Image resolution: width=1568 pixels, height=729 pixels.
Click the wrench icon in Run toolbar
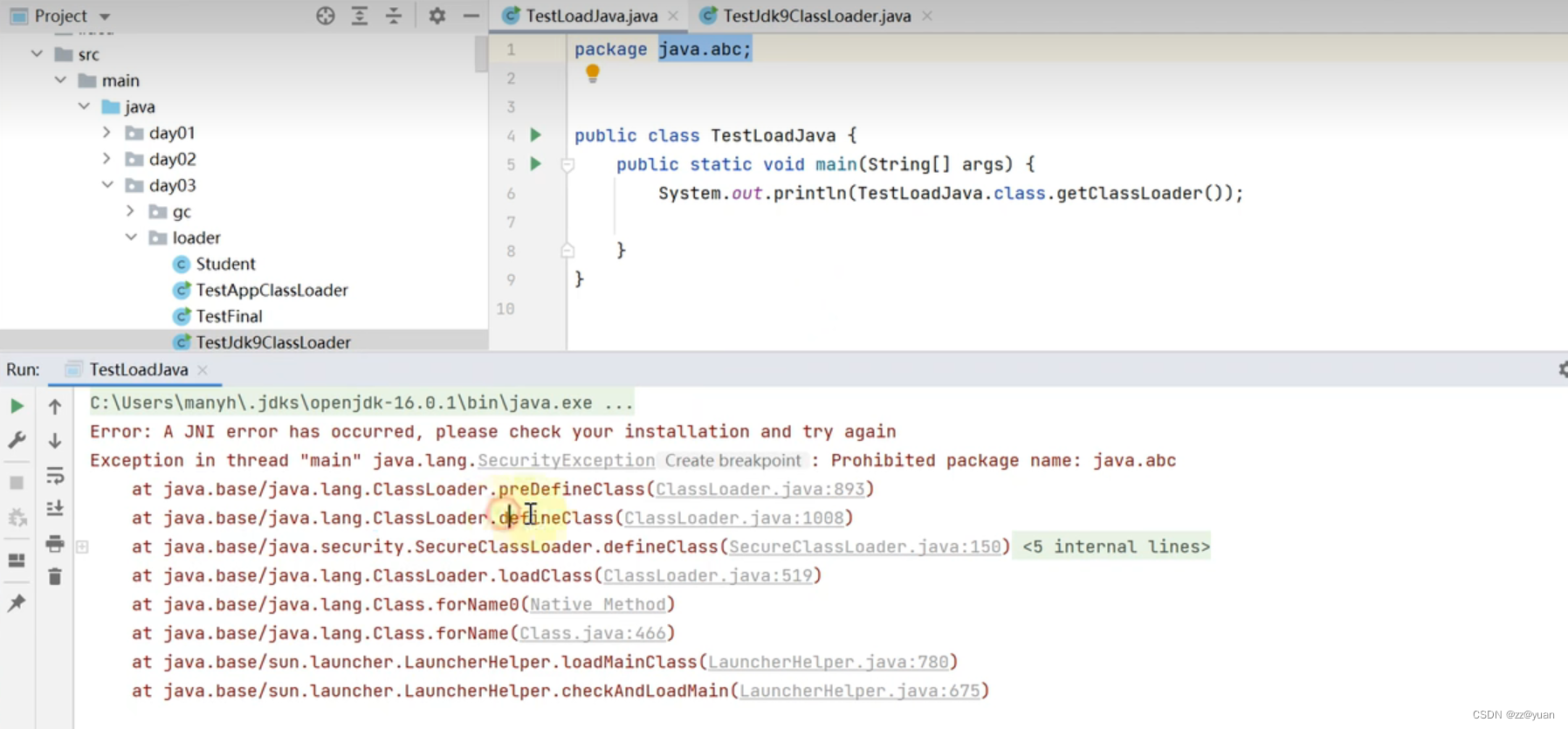coord(17,440)
